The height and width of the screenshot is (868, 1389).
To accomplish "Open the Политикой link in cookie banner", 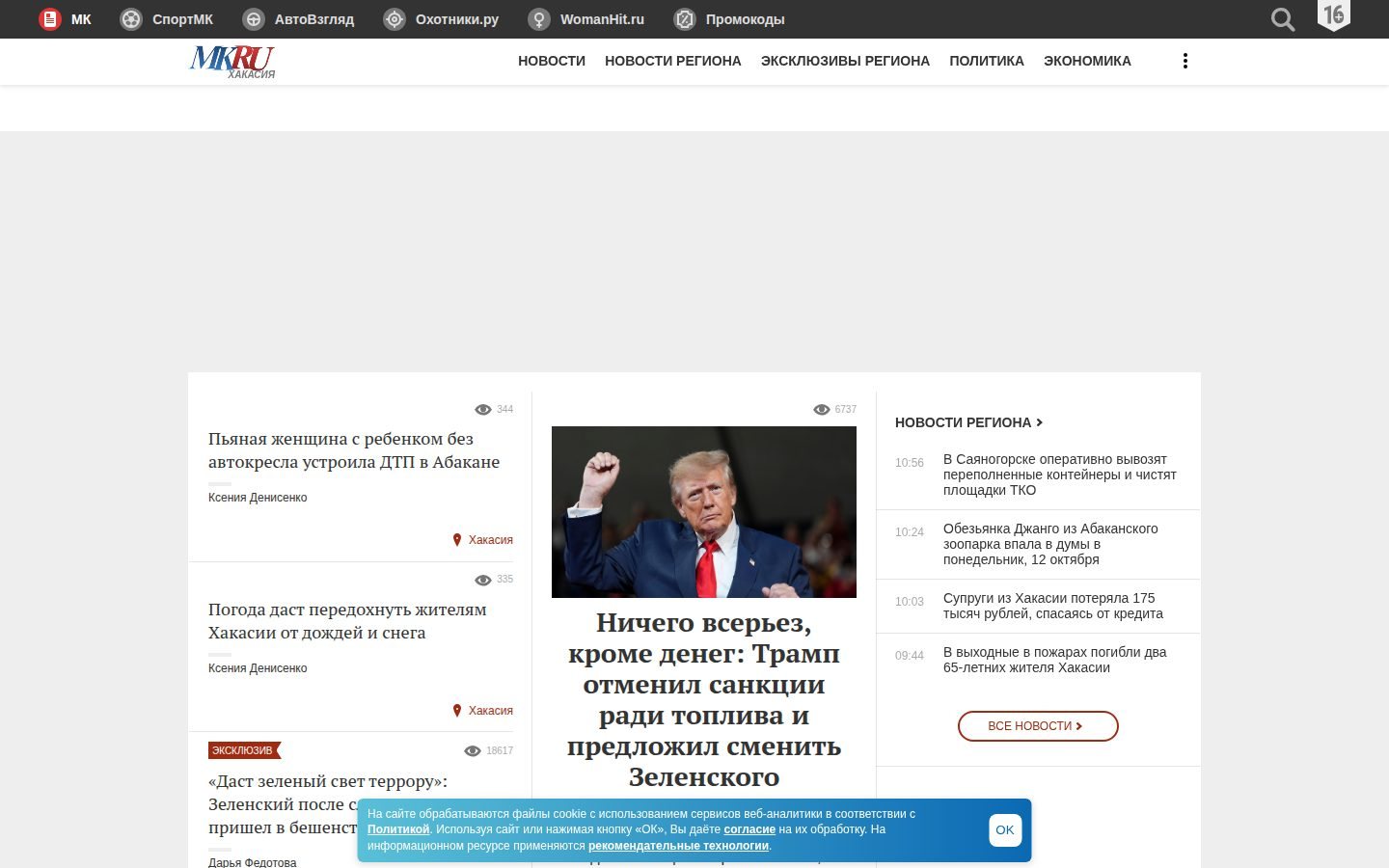I will 398,829.
